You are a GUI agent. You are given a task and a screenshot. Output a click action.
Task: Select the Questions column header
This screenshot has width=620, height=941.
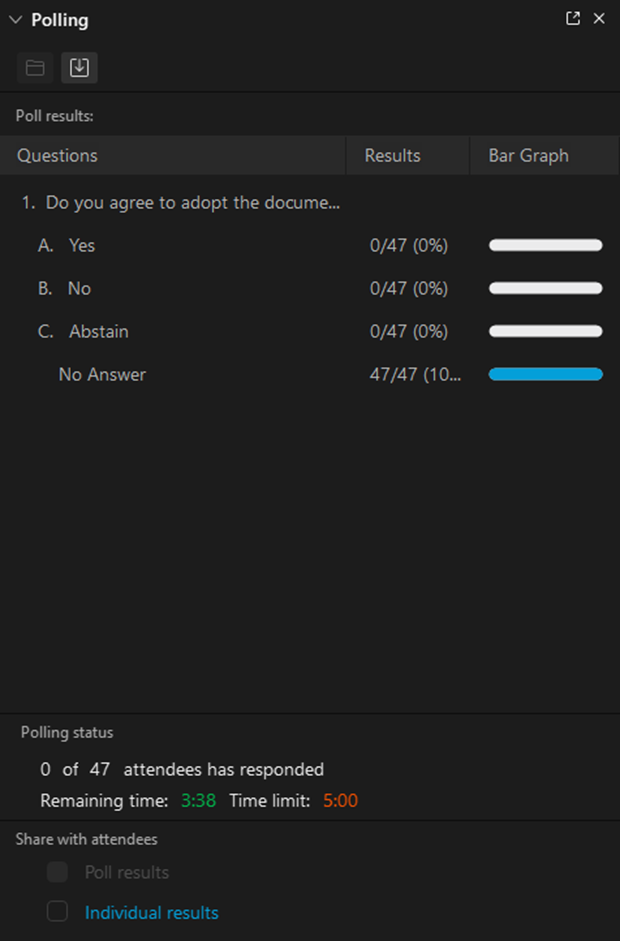coord(173,155)
